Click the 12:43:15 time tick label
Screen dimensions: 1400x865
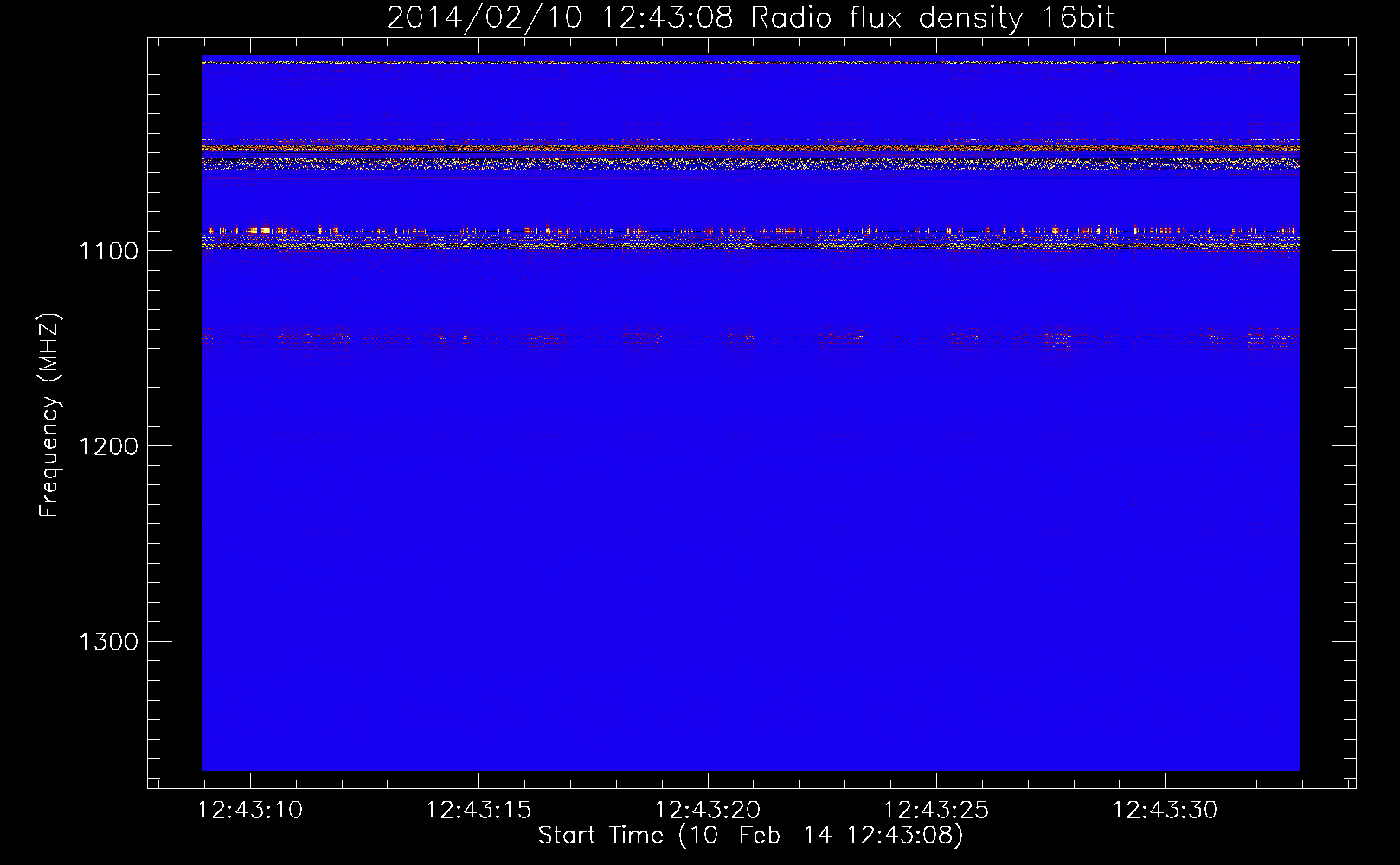click(478, 811)
